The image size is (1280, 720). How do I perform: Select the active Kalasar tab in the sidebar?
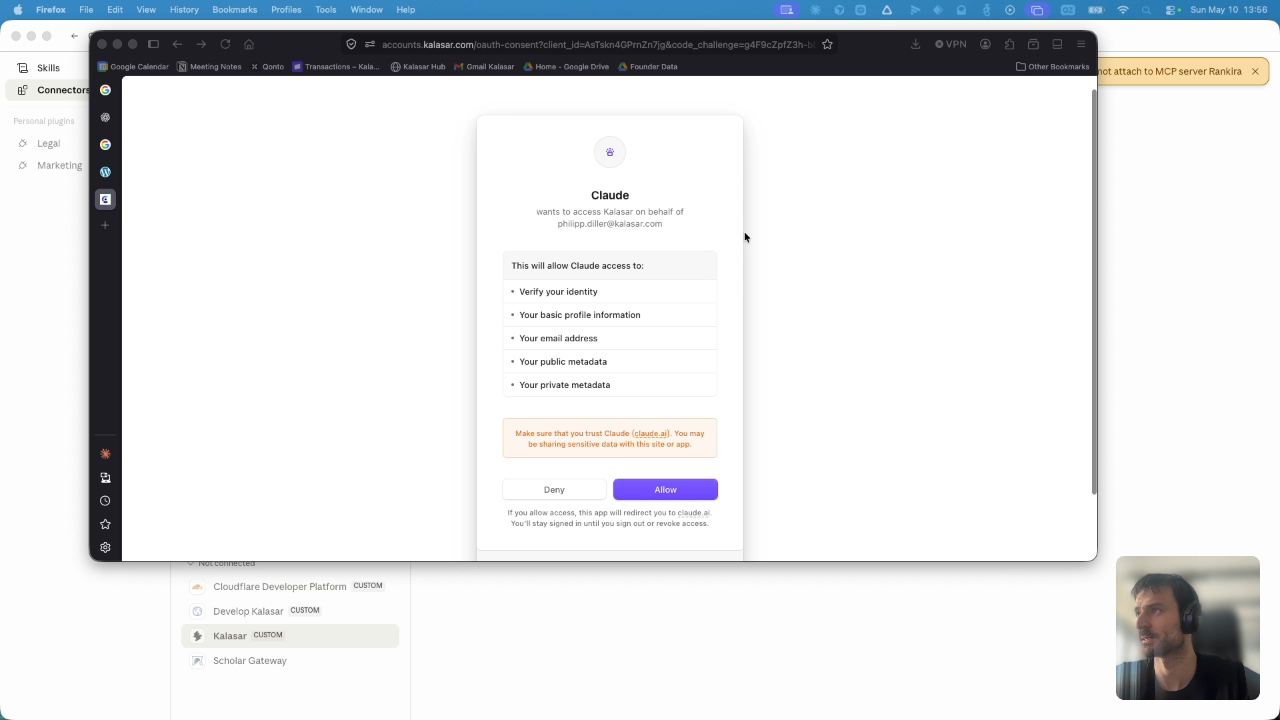(x=105, y=199)
